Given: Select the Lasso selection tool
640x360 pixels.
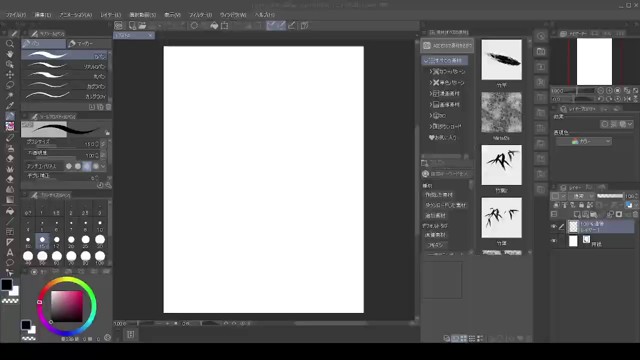Looking at the screenshot, I should pyautogui.click(x=10, y=85).
